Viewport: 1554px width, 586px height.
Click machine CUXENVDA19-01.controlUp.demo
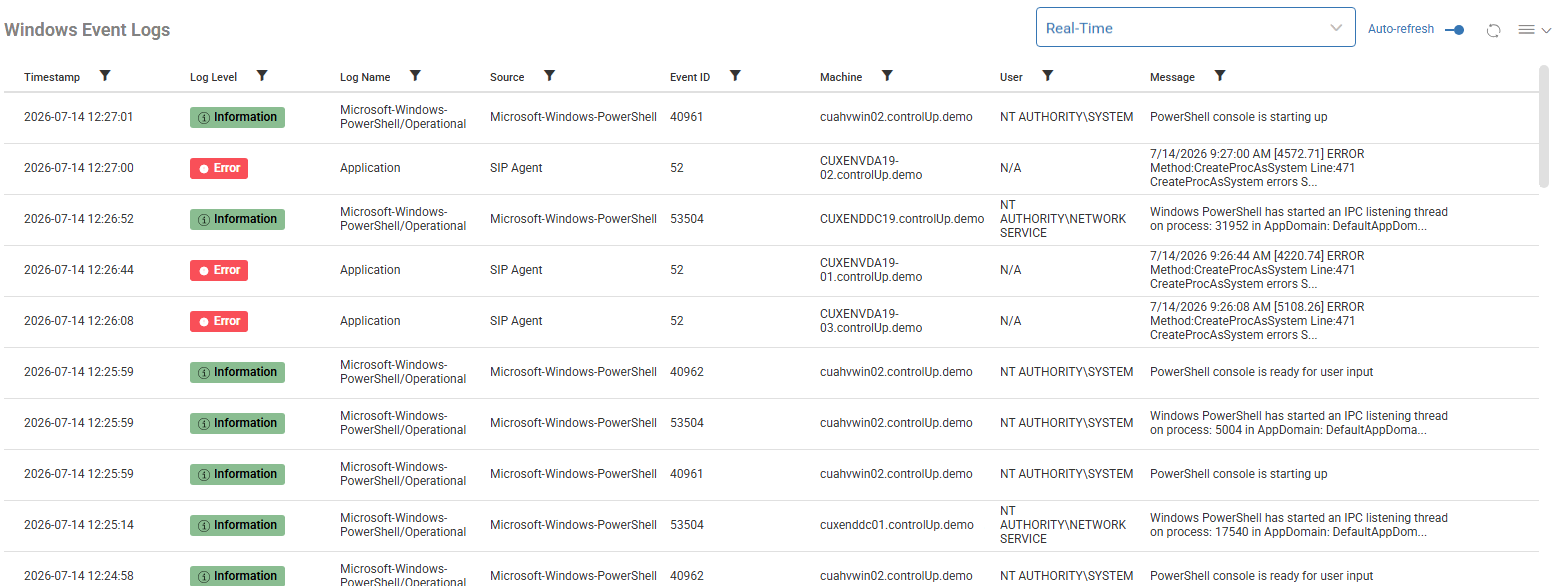tap(871, 270)
